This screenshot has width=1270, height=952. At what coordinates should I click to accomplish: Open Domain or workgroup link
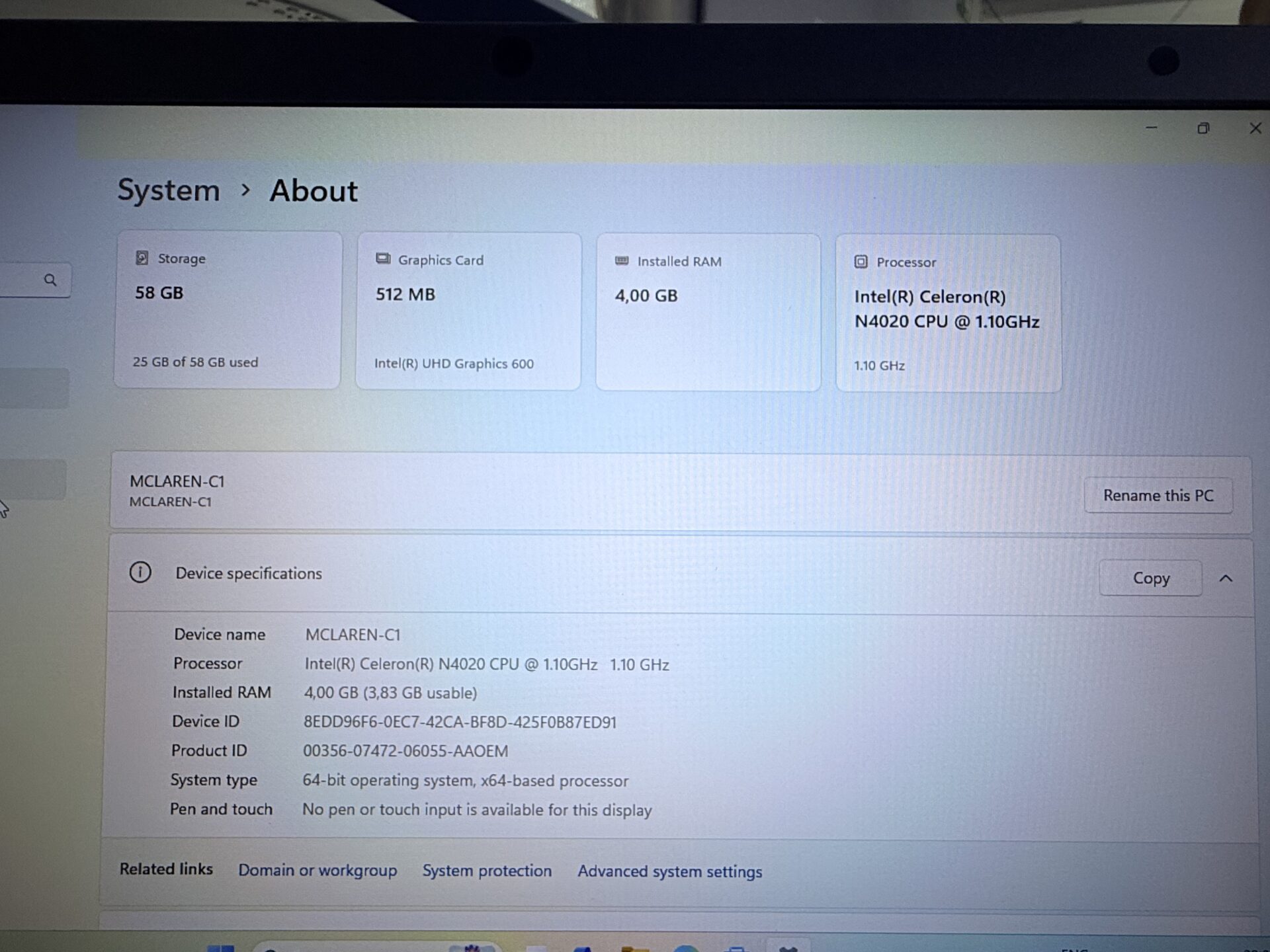[x=317, y=870]
